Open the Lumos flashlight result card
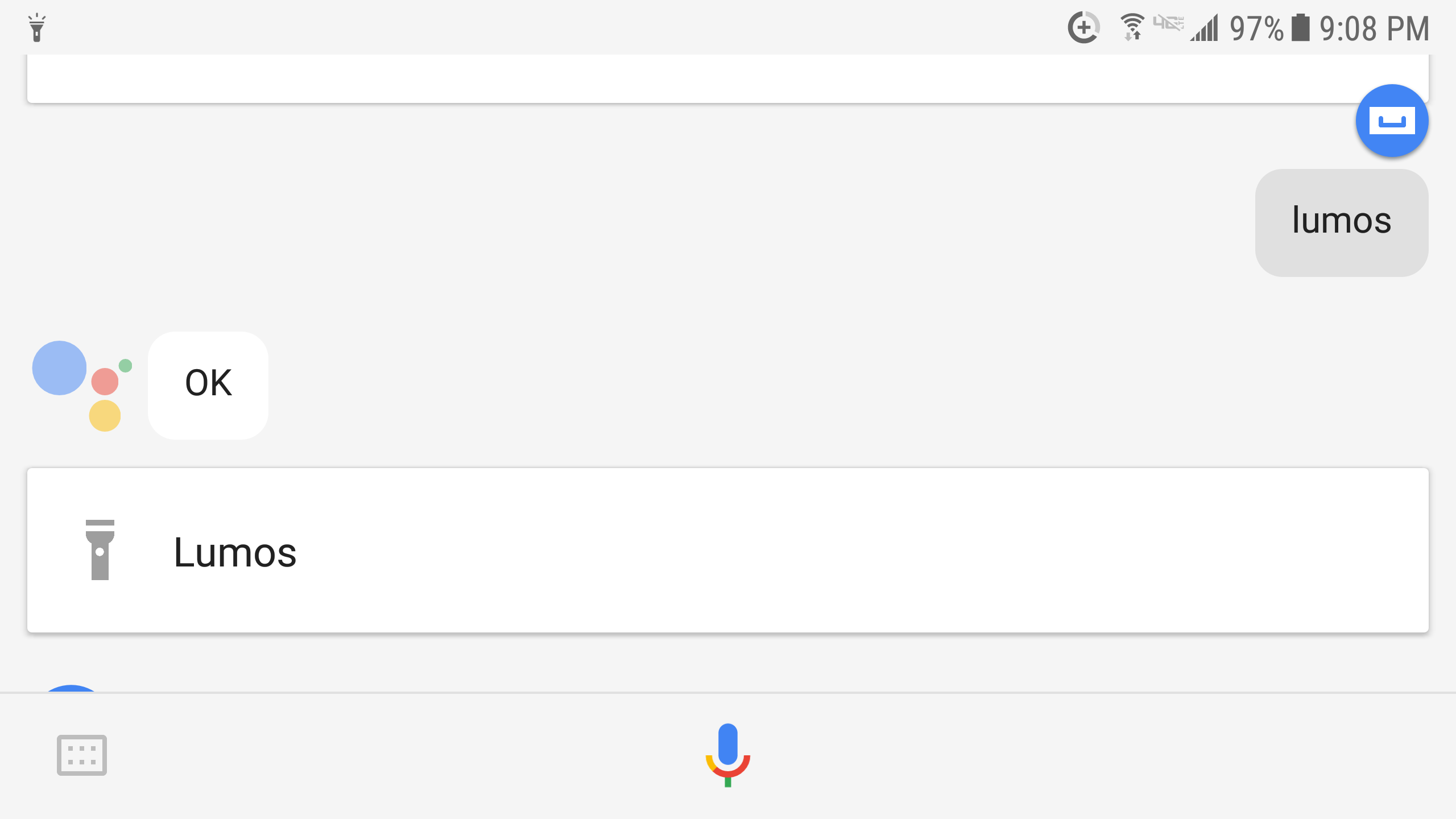The width and height of the screenshot is (1456, 819). (727, 550)
